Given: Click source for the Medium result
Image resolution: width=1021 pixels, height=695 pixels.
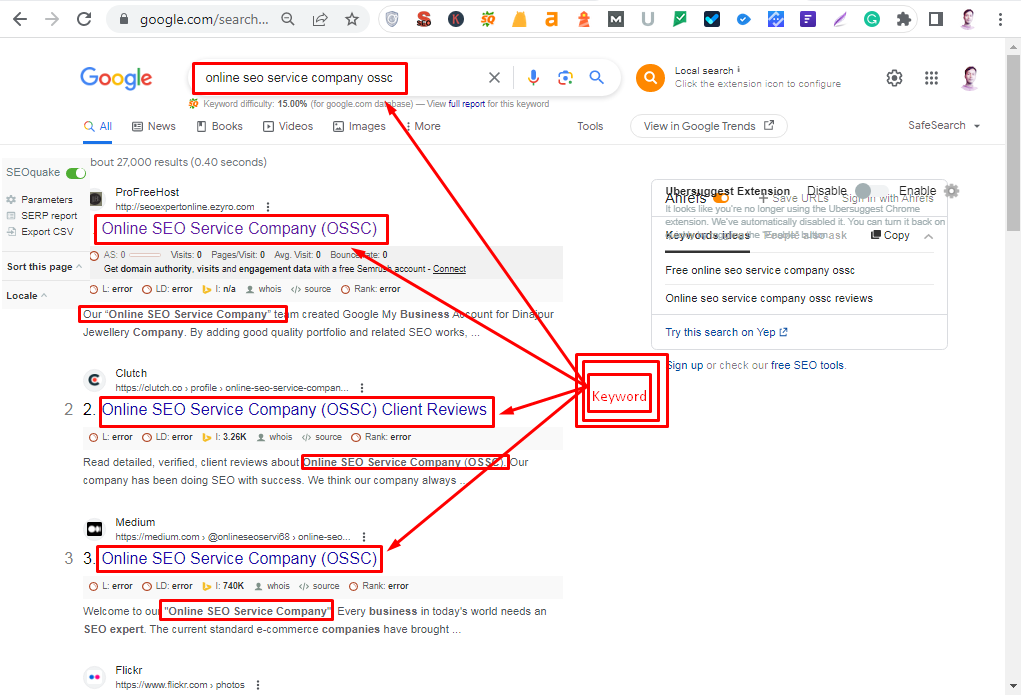Looking at the screenshot, I should (319, 586).
